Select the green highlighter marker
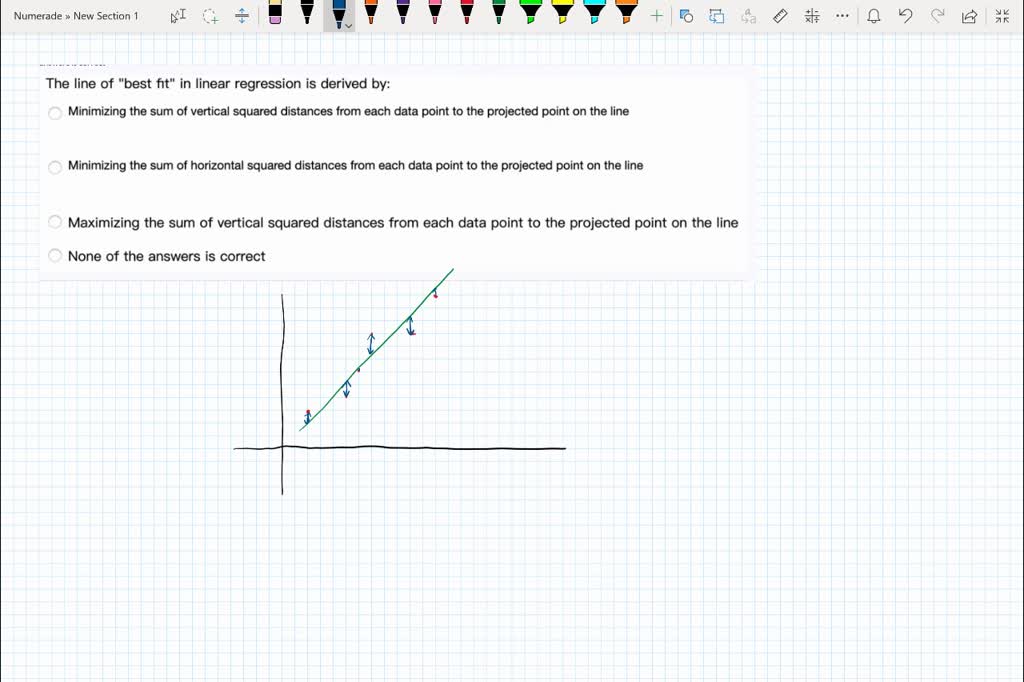This screenshot has height=682, width=1024. click(x=529, y=15)
